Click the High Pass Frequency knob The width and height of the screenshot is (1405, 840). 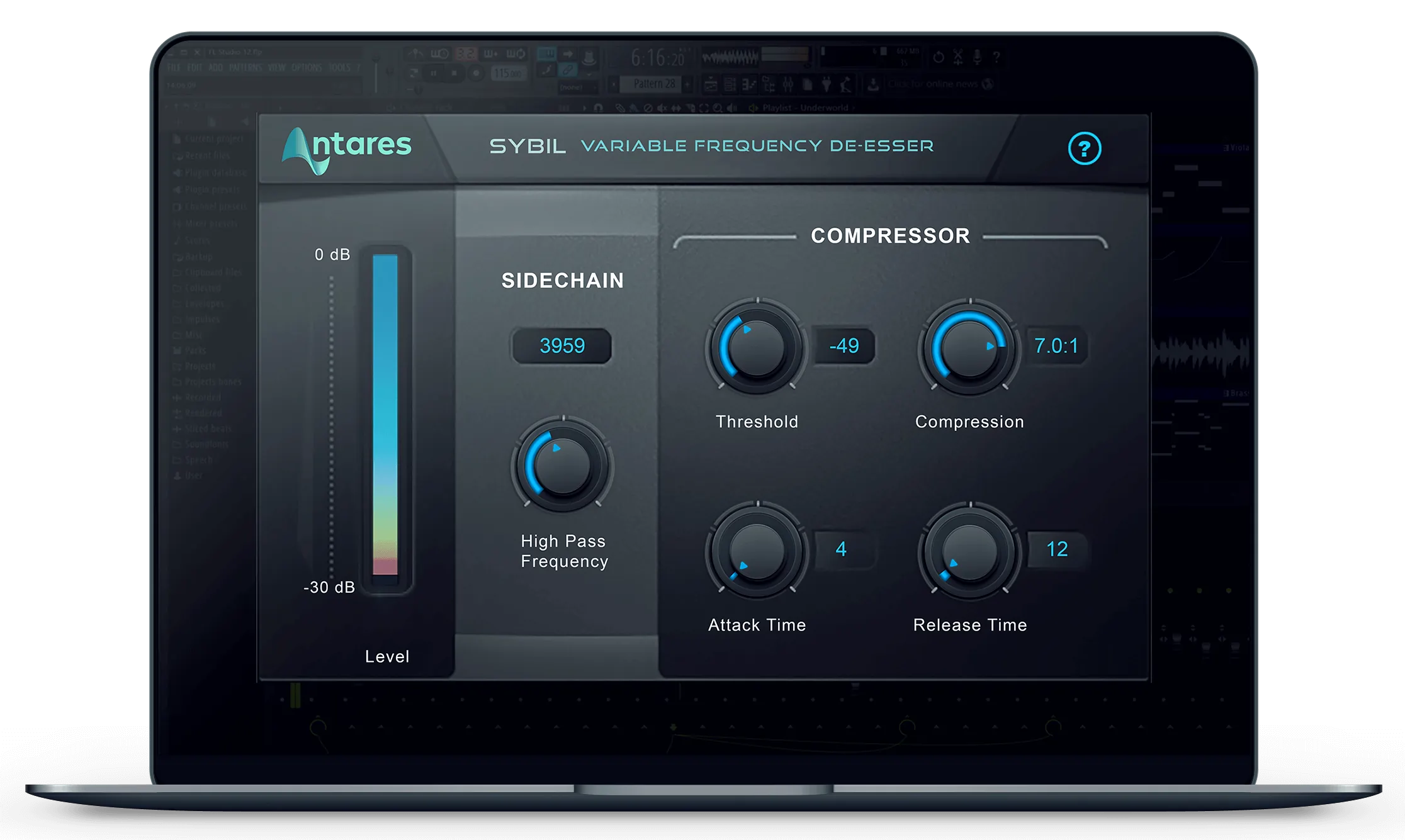562,466
